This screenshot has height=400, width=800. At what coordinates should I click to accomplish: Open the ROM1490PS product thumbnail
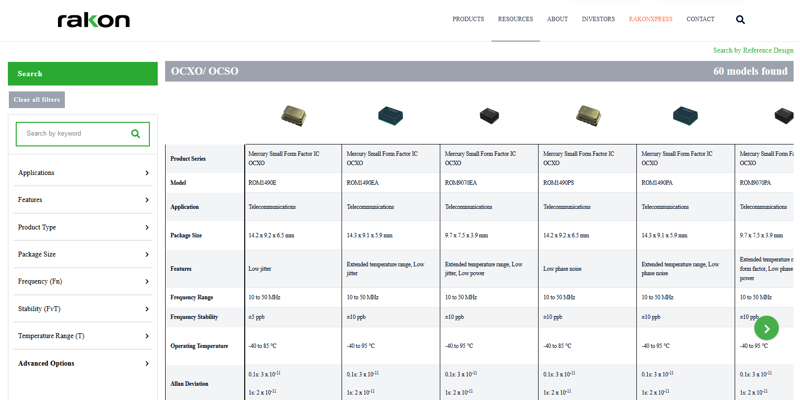pyautogui.click(x=588, y=116)
